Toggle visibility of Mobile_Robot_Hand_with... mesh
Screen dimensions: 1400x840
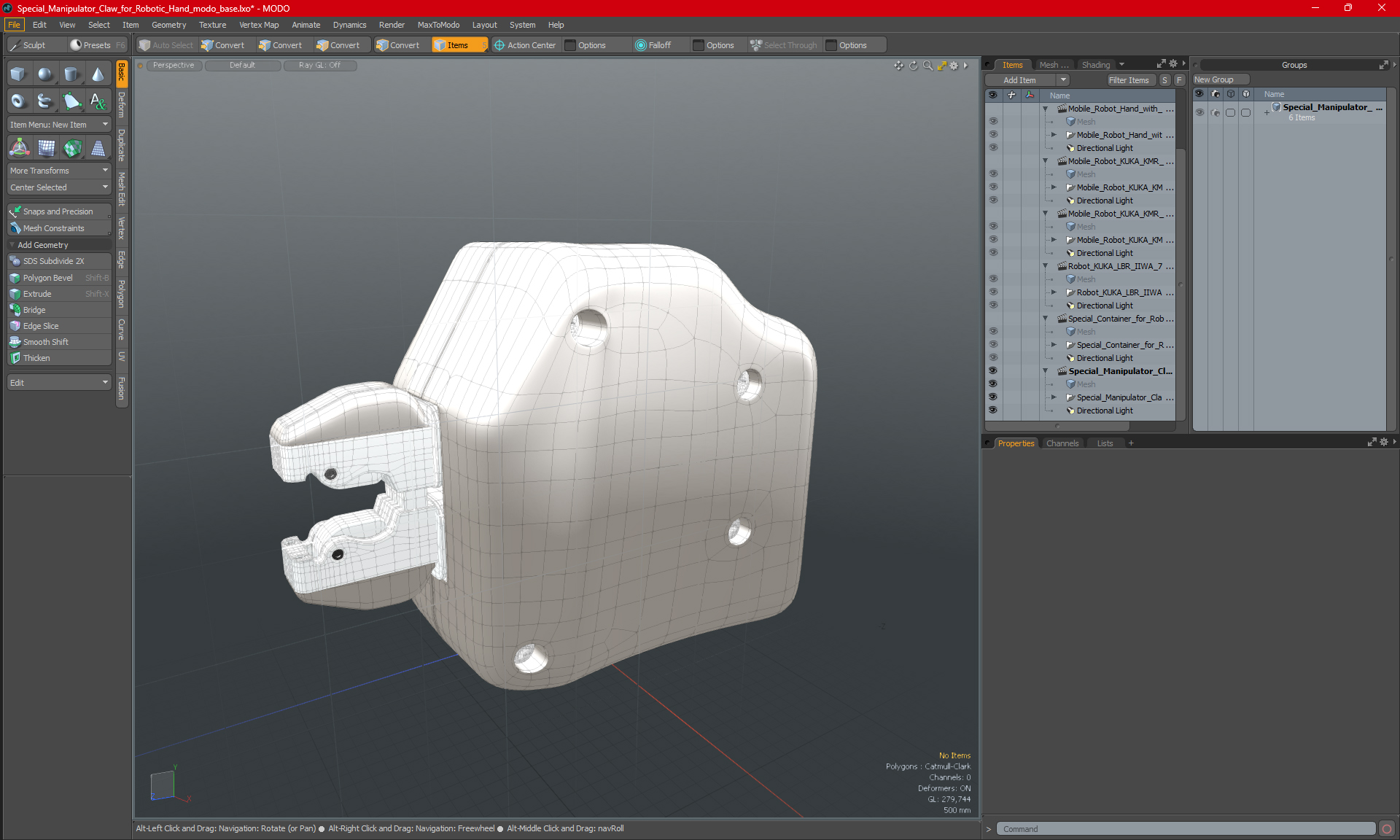click(993, 121)
